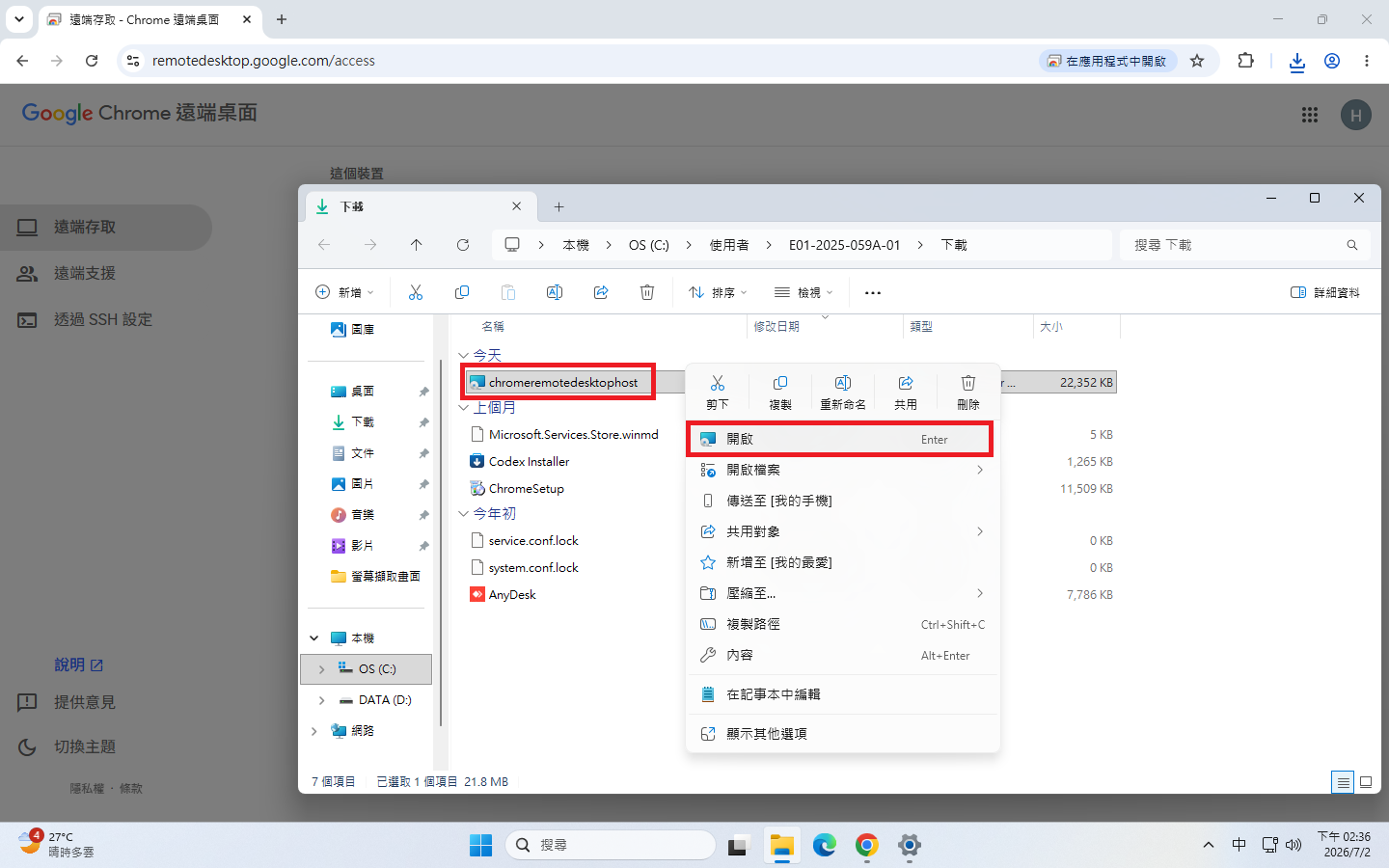The width and height of the screenshot is (1389, 868).
Task: Click the Refresh button in File Explorer
Action: point(463,245)
